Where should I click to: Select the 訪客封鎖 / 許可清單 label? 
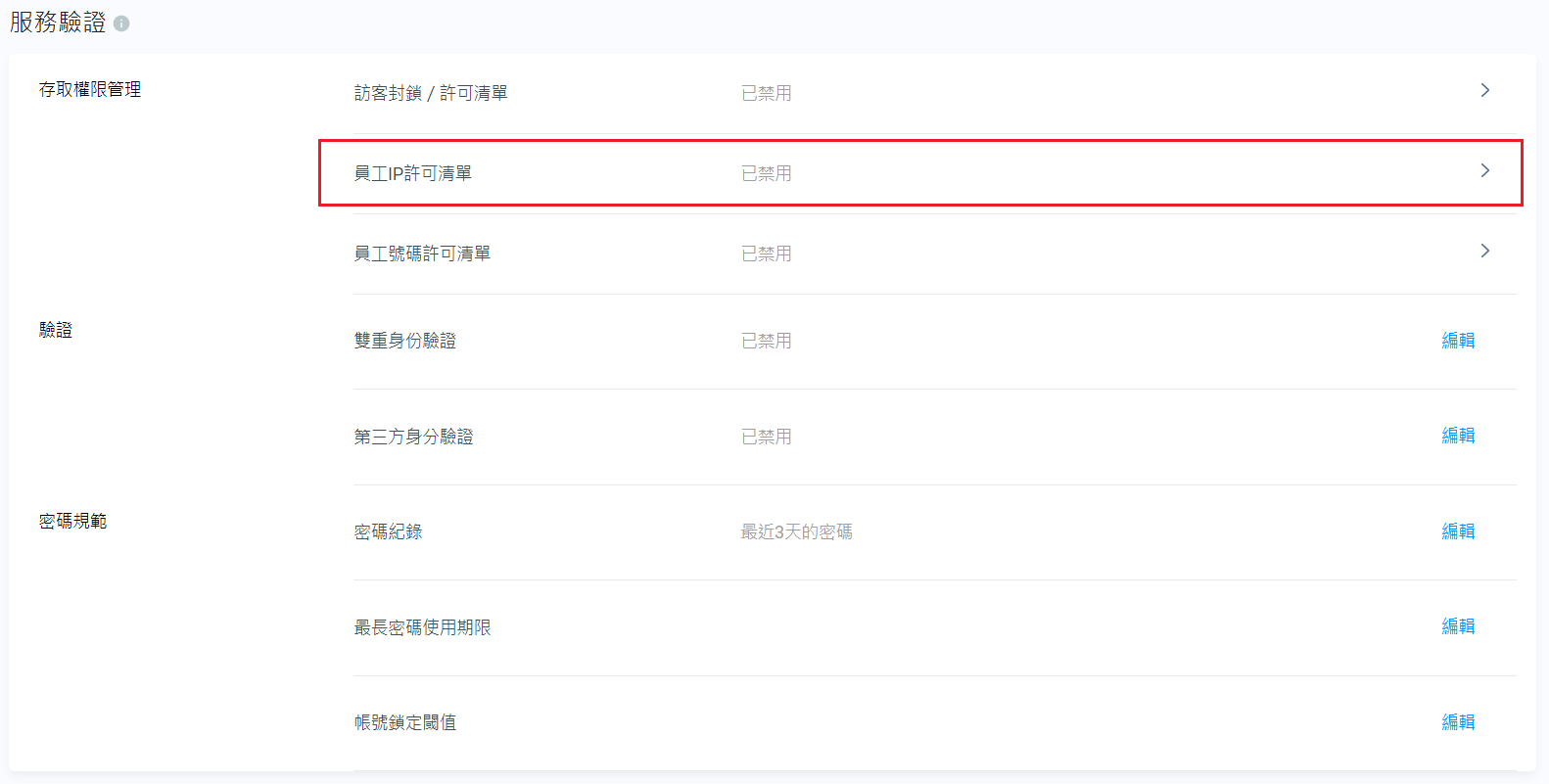[x=431, y=93]
